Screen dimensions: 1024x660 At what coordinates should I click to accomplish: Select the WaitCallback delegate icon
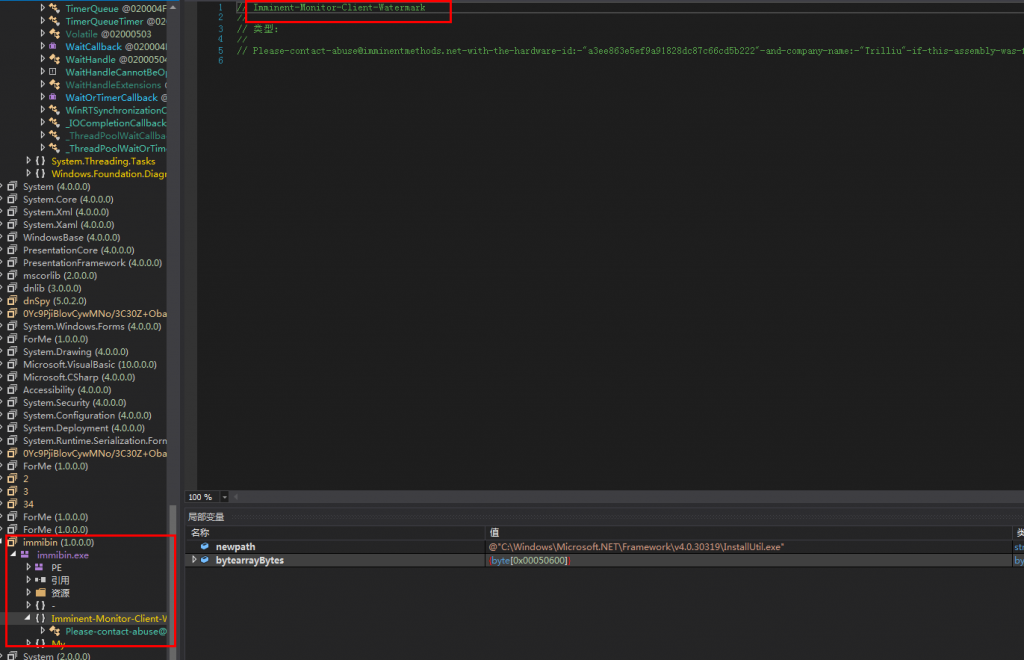[x=53, y=47]
